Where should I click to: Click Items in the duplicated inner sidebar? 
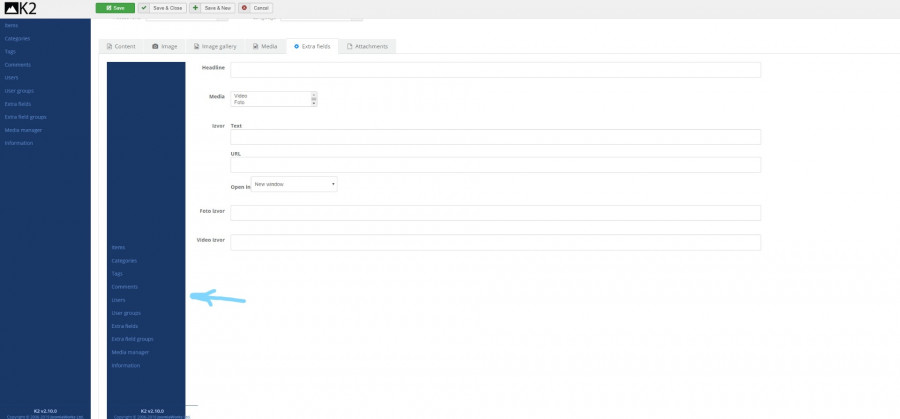click(118, 247)
